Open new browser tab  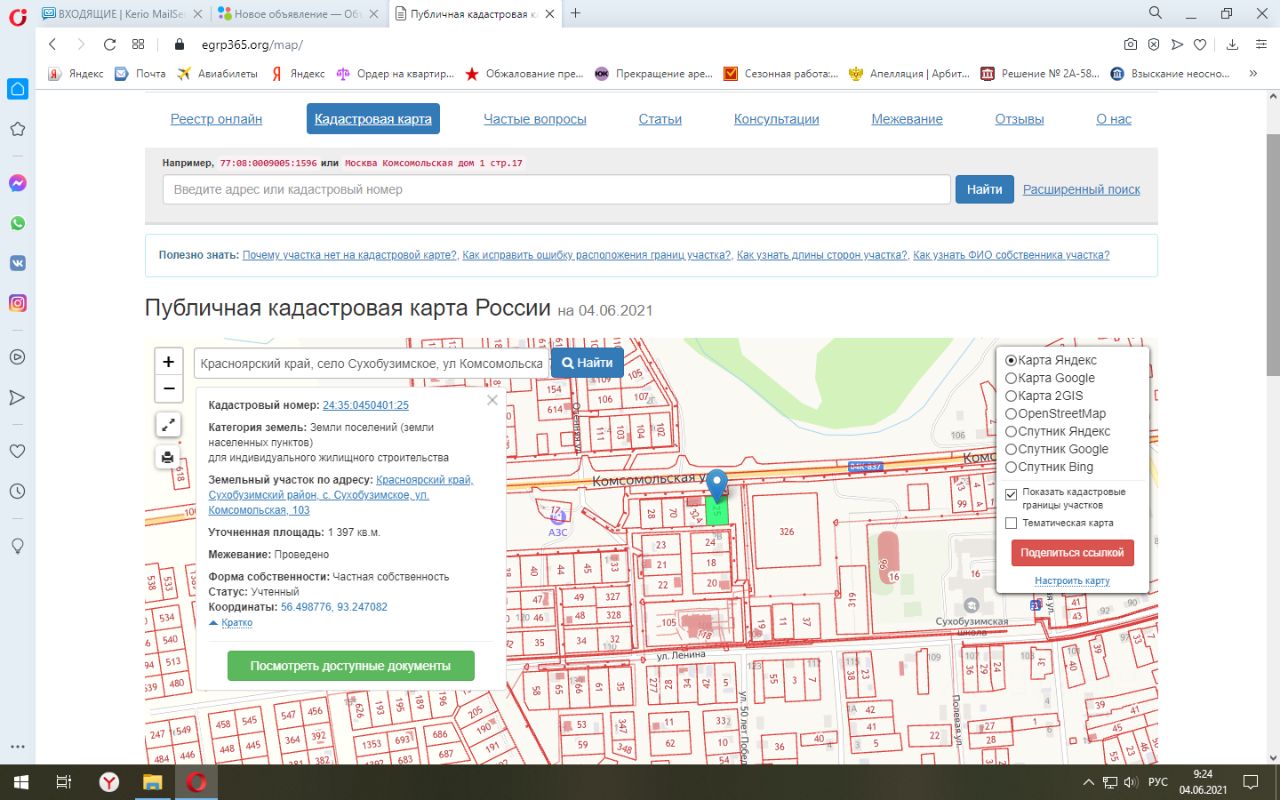[x=575, y=13]
